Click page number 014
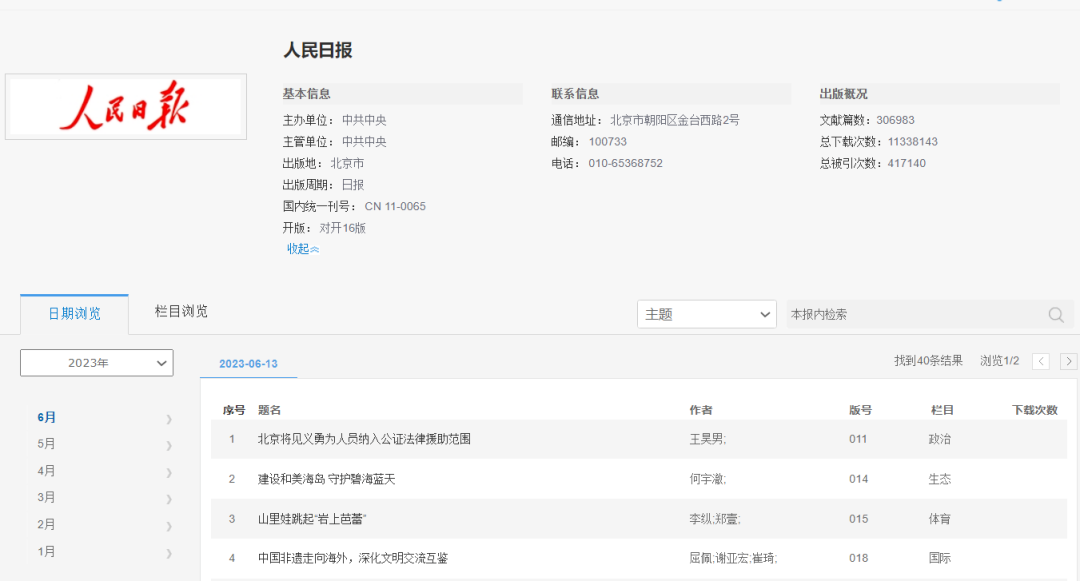The width and height of the screenshot is (1080, 581). pos(858,479)
